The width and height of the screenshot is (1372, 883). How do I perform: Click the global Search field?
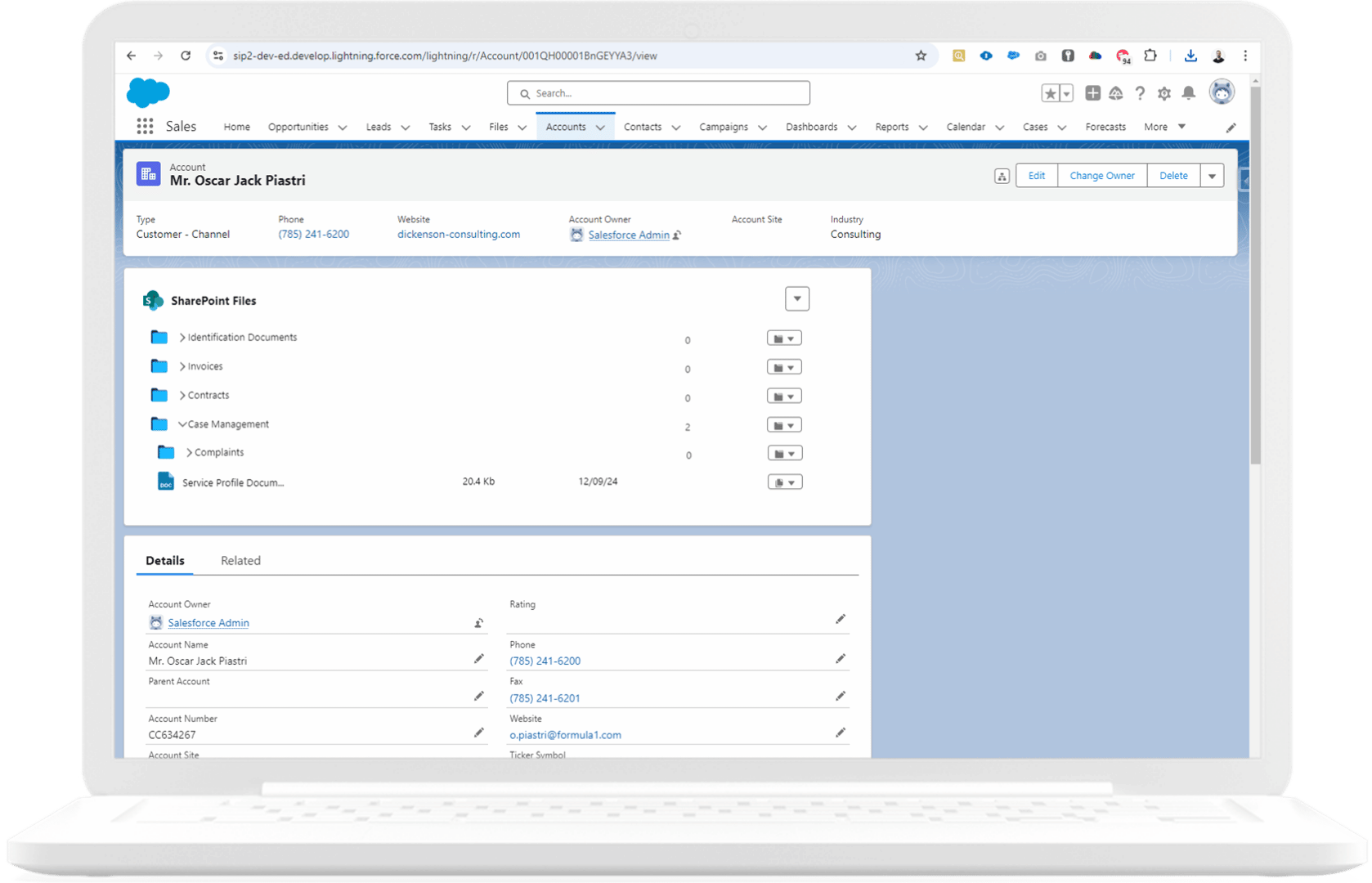point(658,93)
